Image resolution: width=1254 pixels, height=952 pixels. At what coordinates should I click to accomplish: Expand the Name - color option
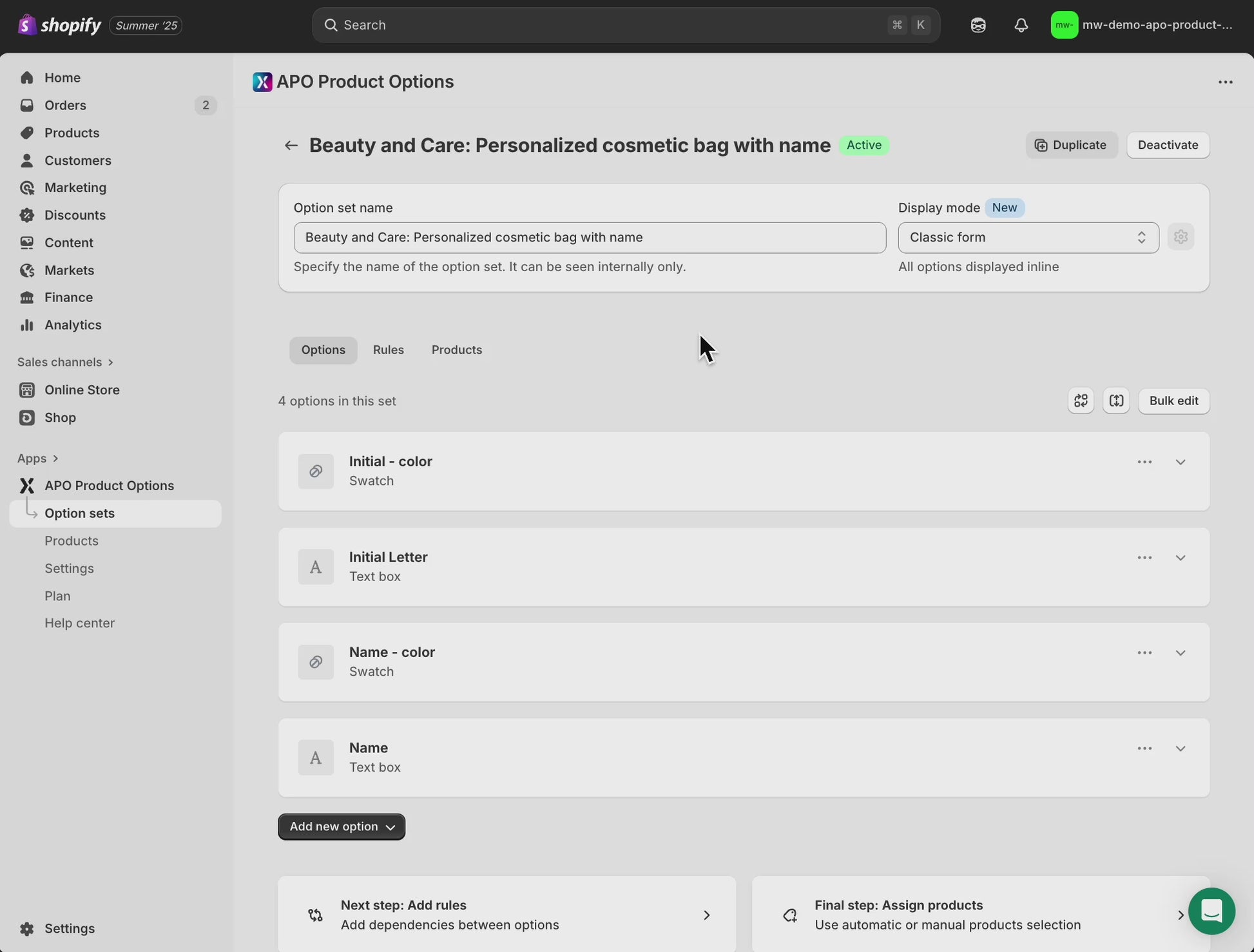click(1181, 653)
